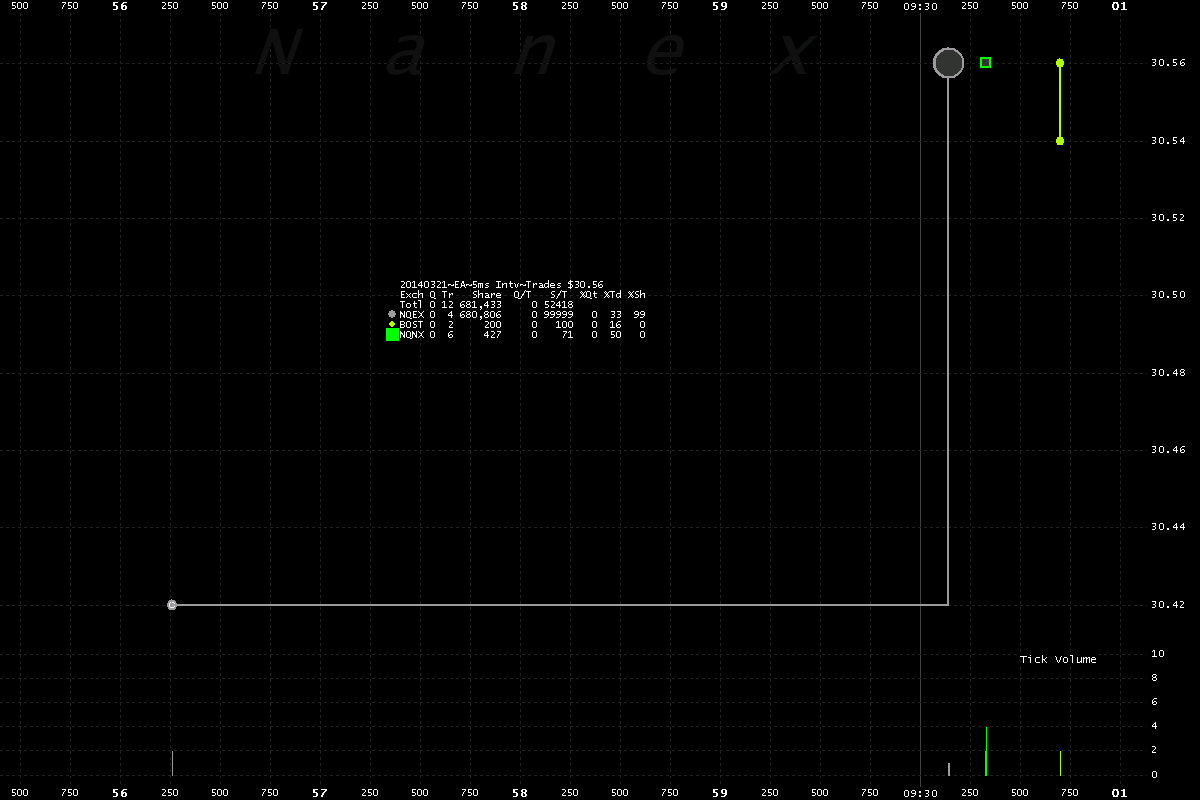Click the 30.42 price axis label
This screenshot has height=800, width=1200.
tap(1167, 605)
